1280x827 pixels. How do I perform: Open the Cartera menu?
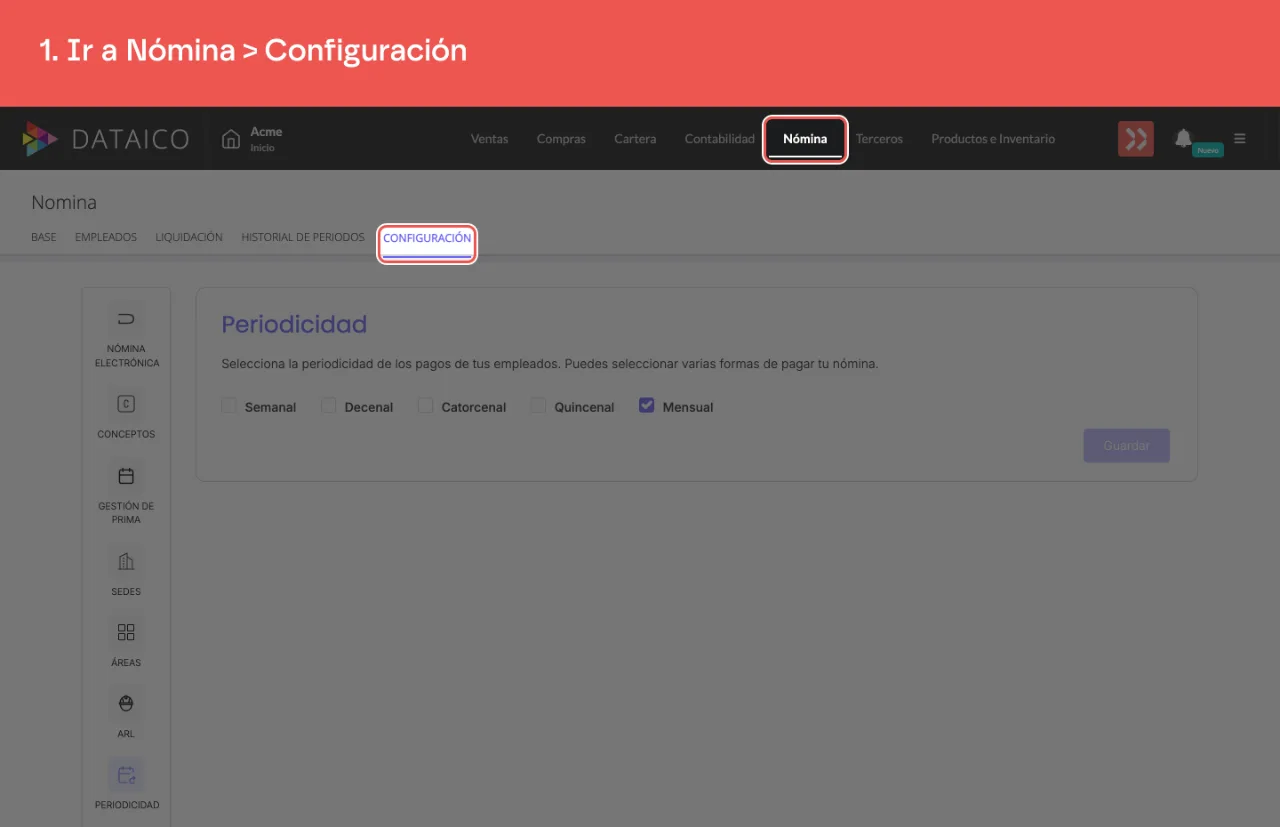[635, 139]
